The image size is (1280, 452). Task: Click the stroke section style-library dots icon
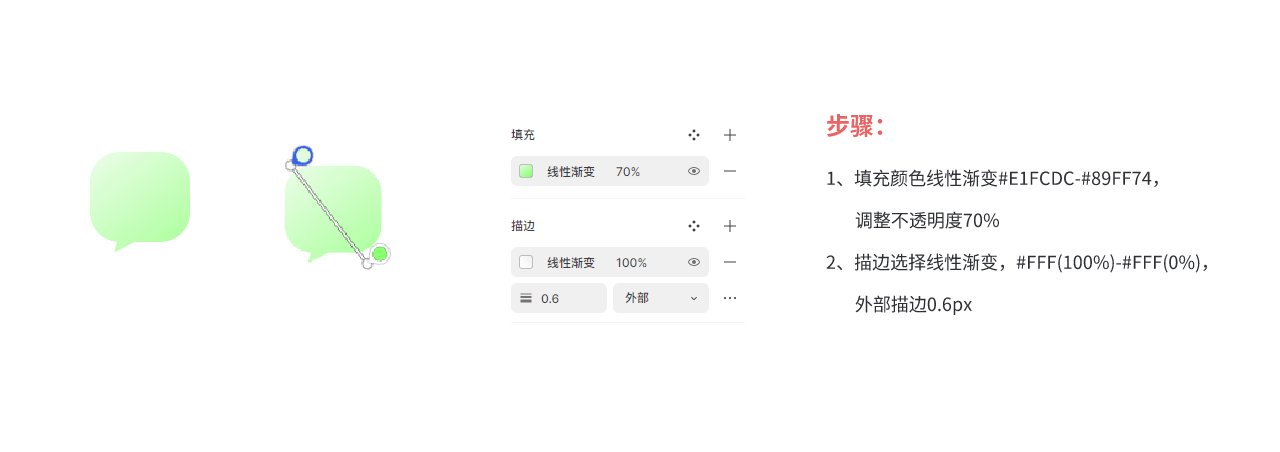(x=694, y=226)
